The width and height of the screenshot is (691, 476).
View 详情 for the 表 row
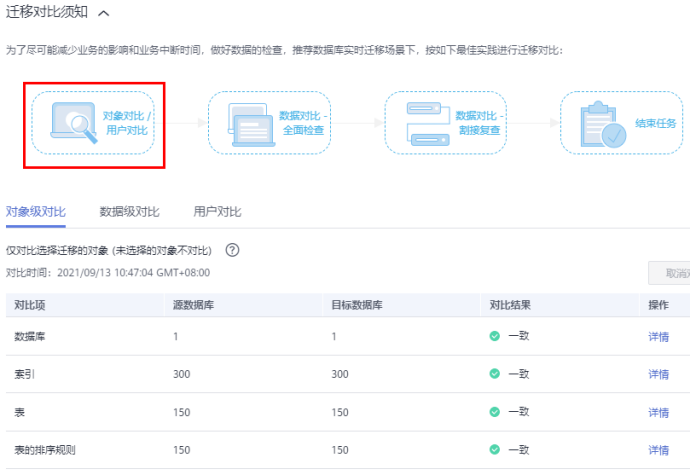(x=658, y=412)
